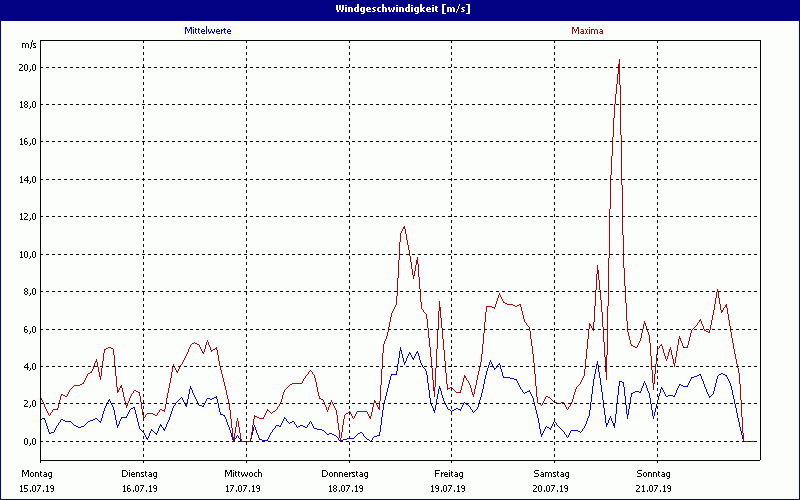Select the Samstag day label
The width and height of the screenshot is (800, 500).
click(x=552, y=474)
